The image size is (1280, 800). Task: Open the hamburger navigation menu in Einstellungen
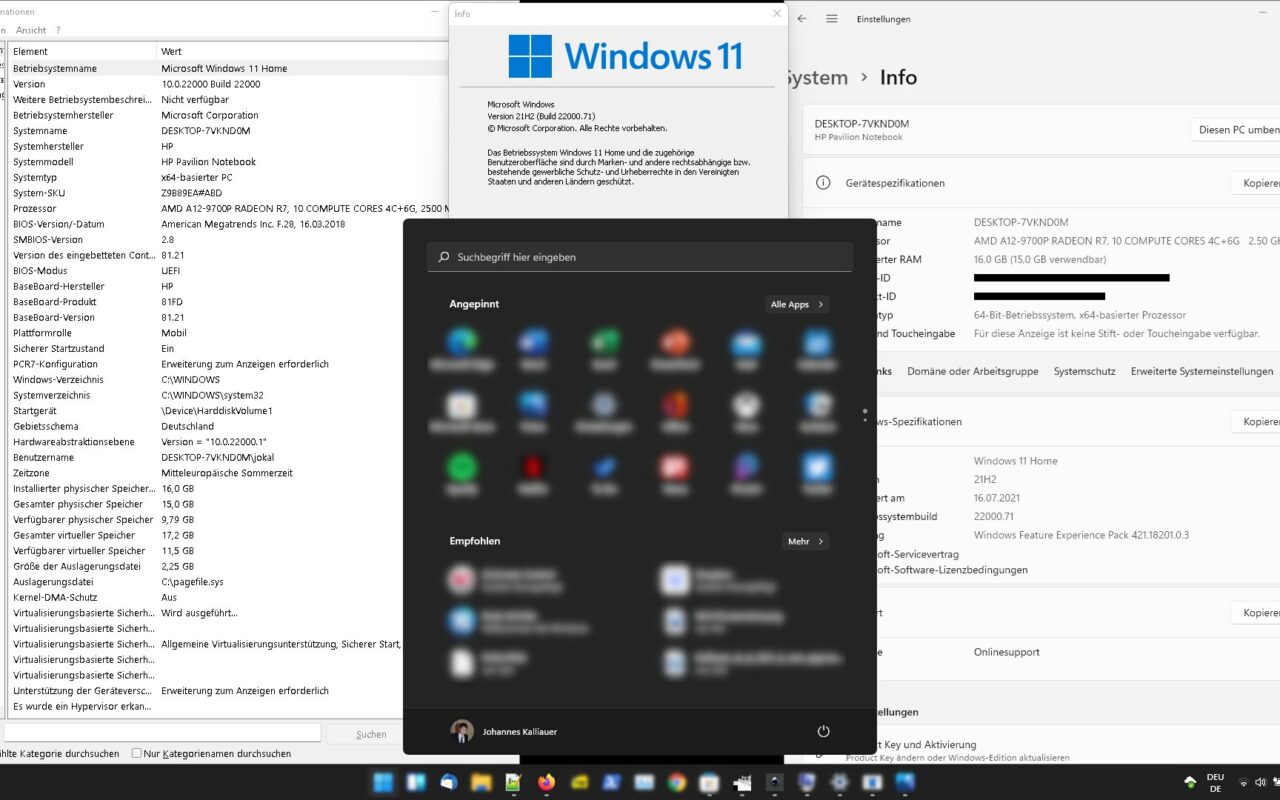click(831, 18)
